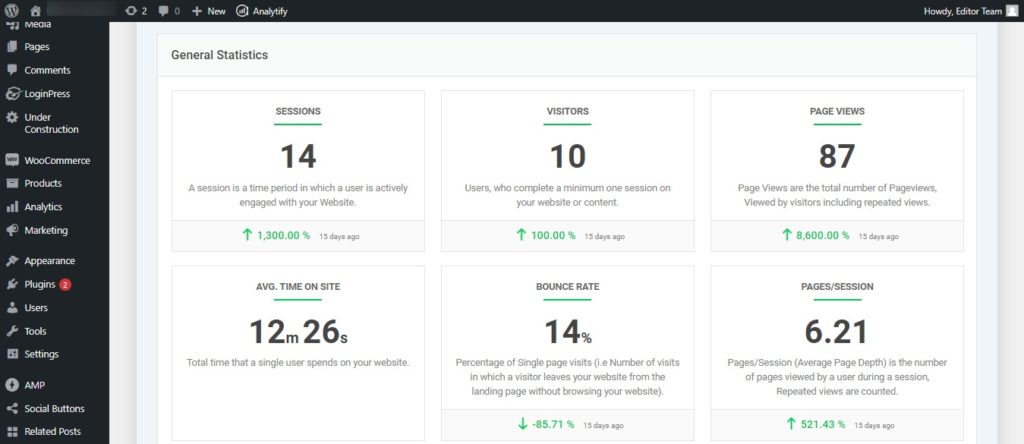Click the Related Posts grid icon
This screenshot has height=444, width=1024.
pyautogui.click(x=12, y=432)
